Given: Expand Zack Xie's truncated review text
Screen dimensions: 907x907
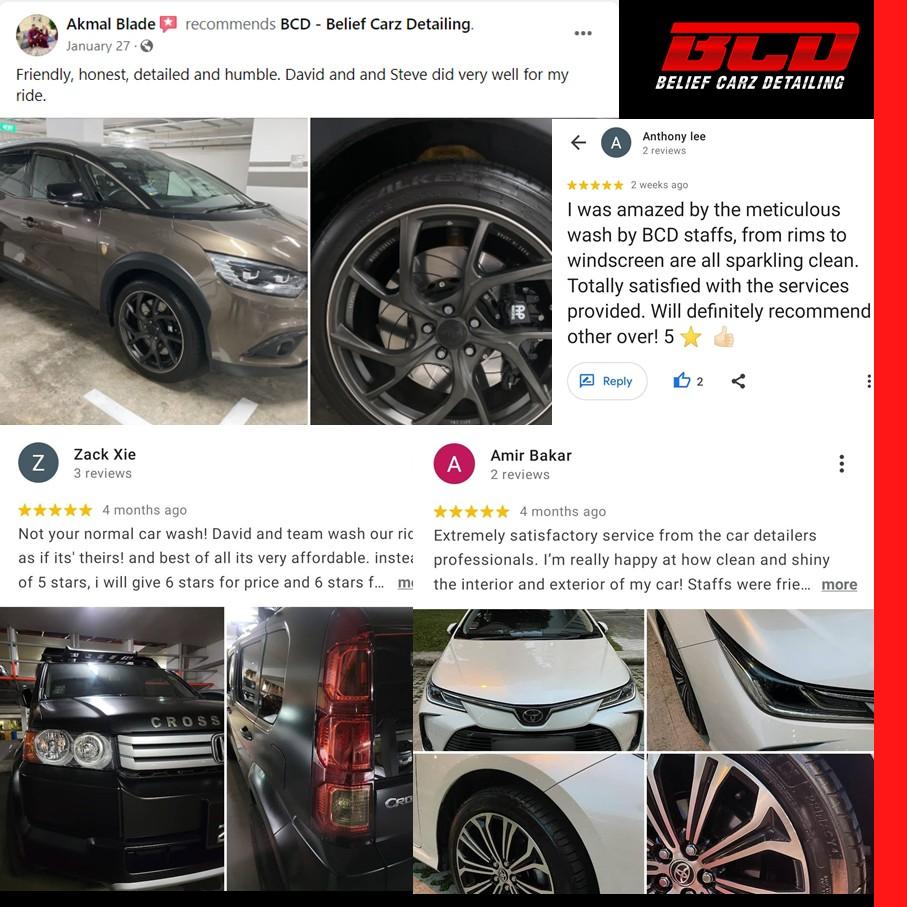Looking at the screenshot, I should pos(405,582).
